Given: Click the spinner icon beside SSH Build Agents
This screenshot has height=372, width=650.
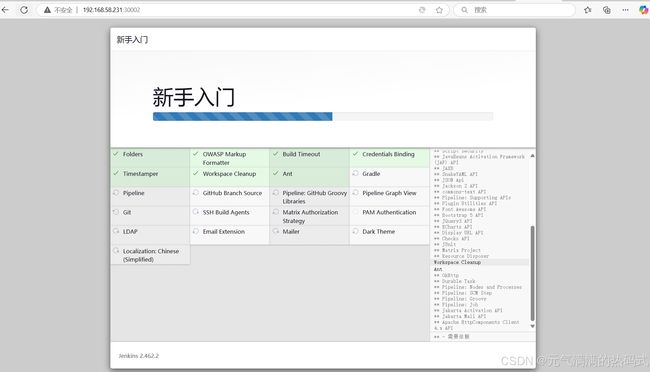Looking at the screenshot, I should pos(195,212).
